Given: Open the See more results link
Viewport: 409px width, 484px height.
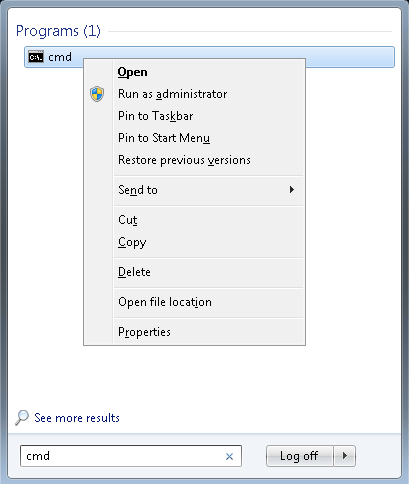Looking at the screenshot, I should (x=77, y=418).
